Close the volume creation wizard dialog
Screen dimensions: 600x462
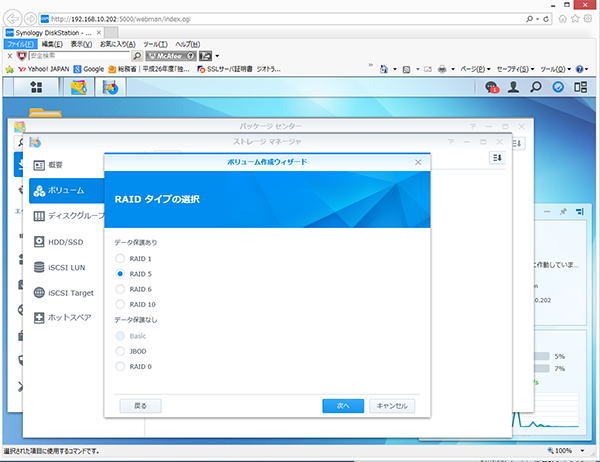click(418, 162)
